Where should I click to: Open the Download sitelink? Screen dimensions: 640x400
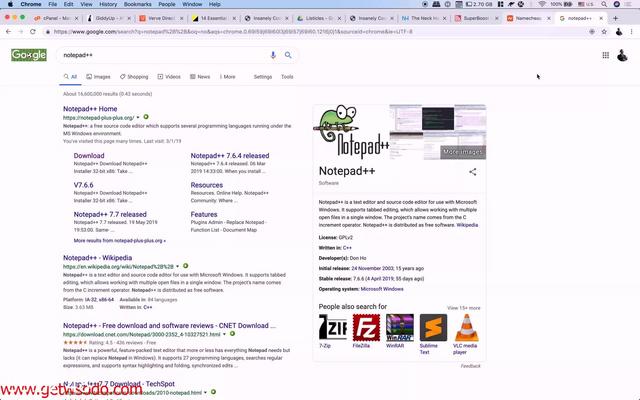coord(89,156)
